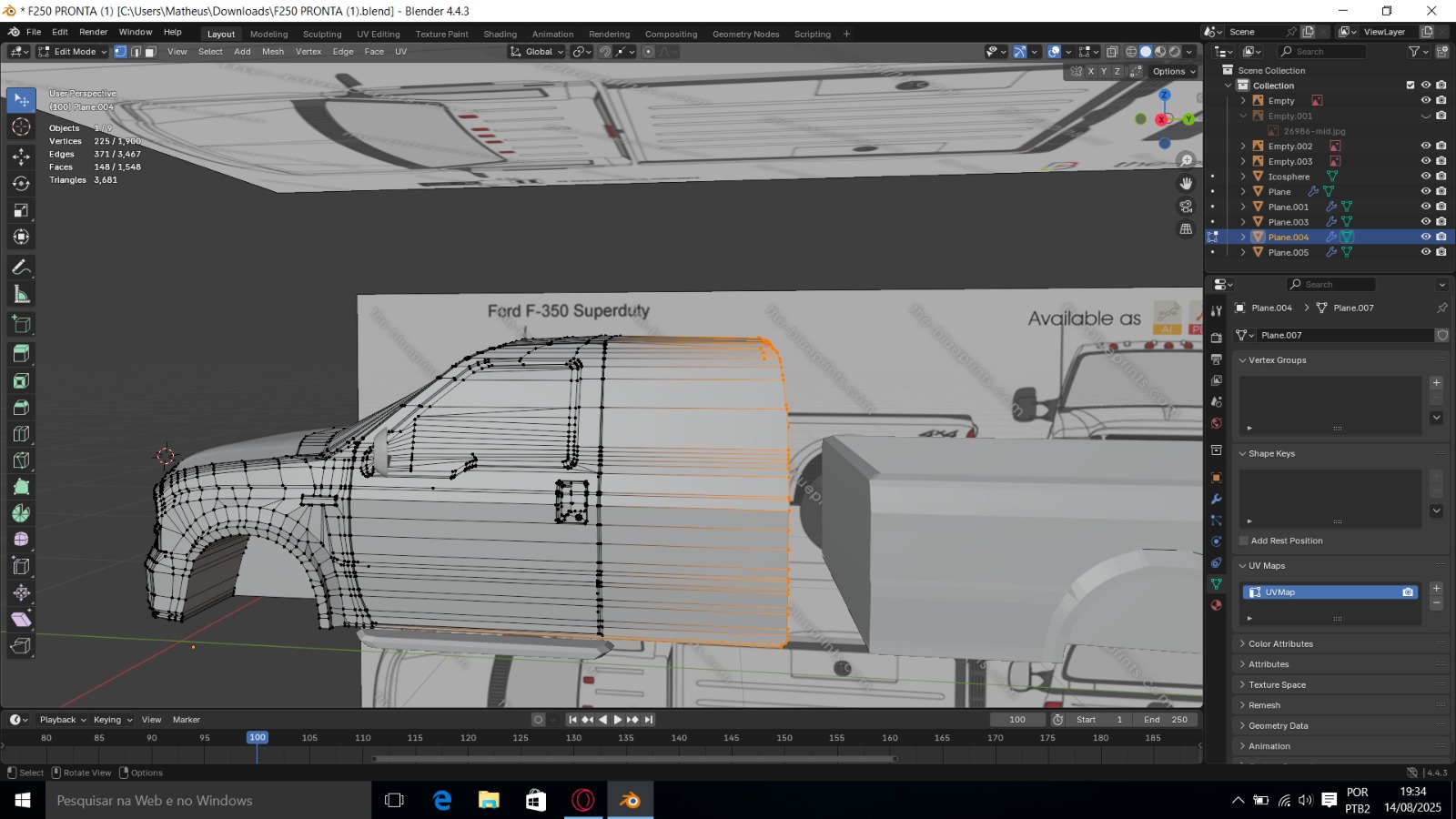Viewport: 1456px width, 819px height.
Task: Open the viewport Options dropdown
Action: pos(1174,71)
